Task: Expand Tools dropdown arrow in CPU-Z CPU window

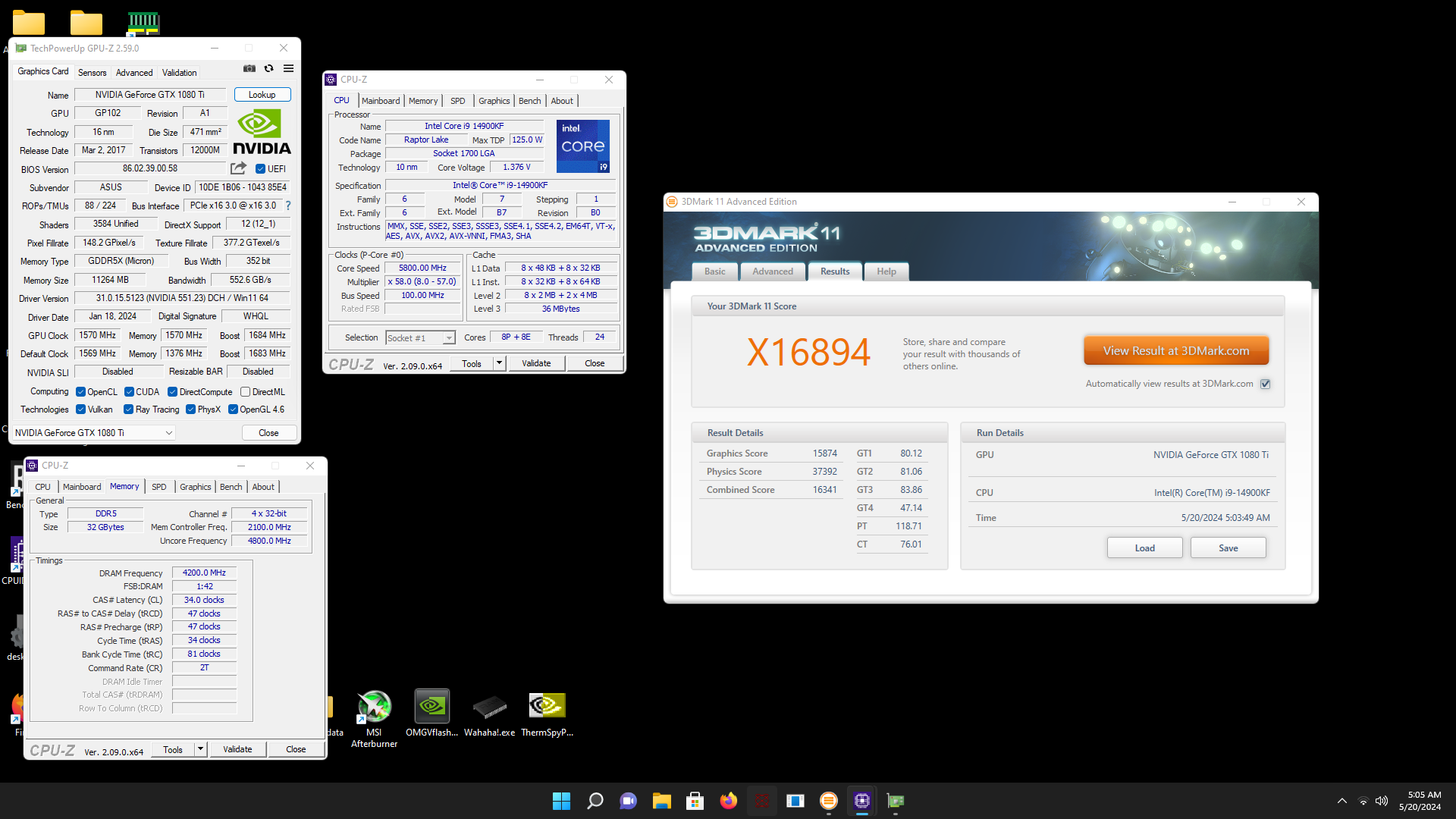Action: [499, 363]
